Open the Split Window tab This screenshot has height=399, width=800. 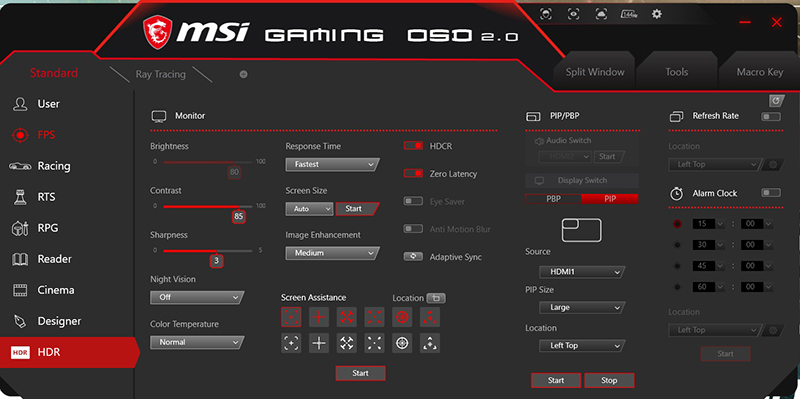(595, 72)
